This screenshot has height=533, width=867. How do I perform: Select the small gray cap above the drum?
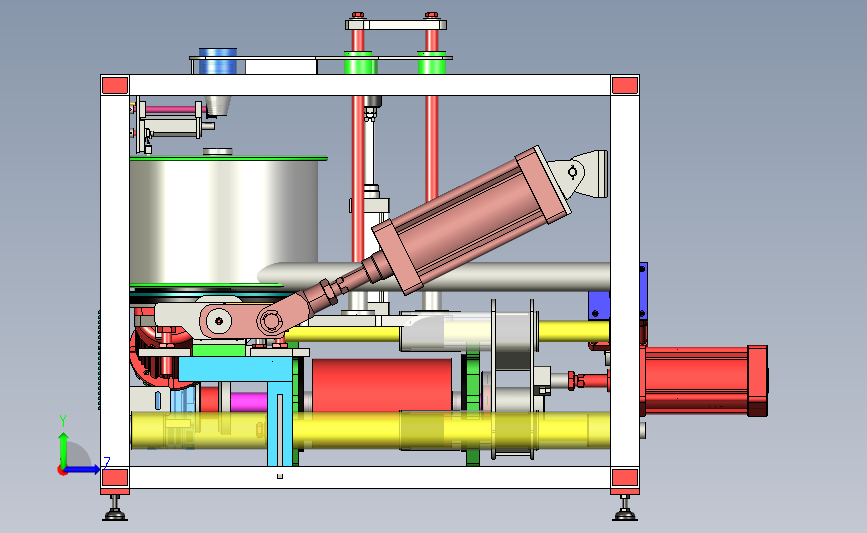coord(217,151)
